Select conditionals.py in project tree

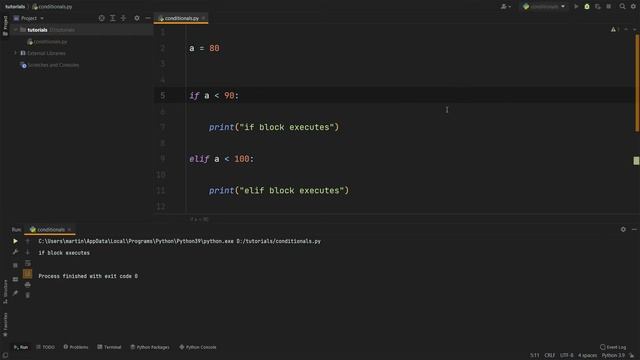[x=47, y=42]
